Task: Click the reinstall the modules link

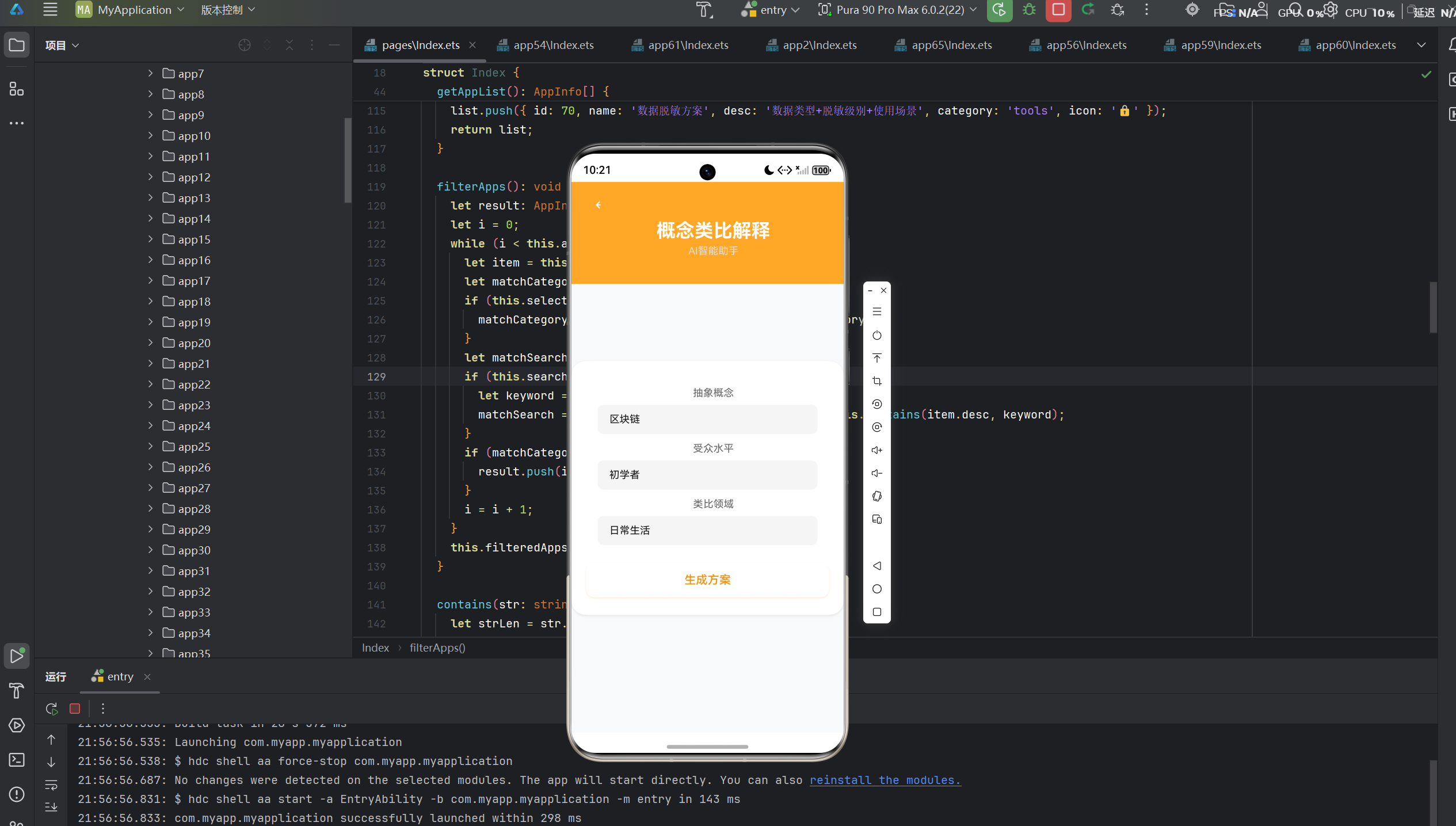Action: pos(885,780)
